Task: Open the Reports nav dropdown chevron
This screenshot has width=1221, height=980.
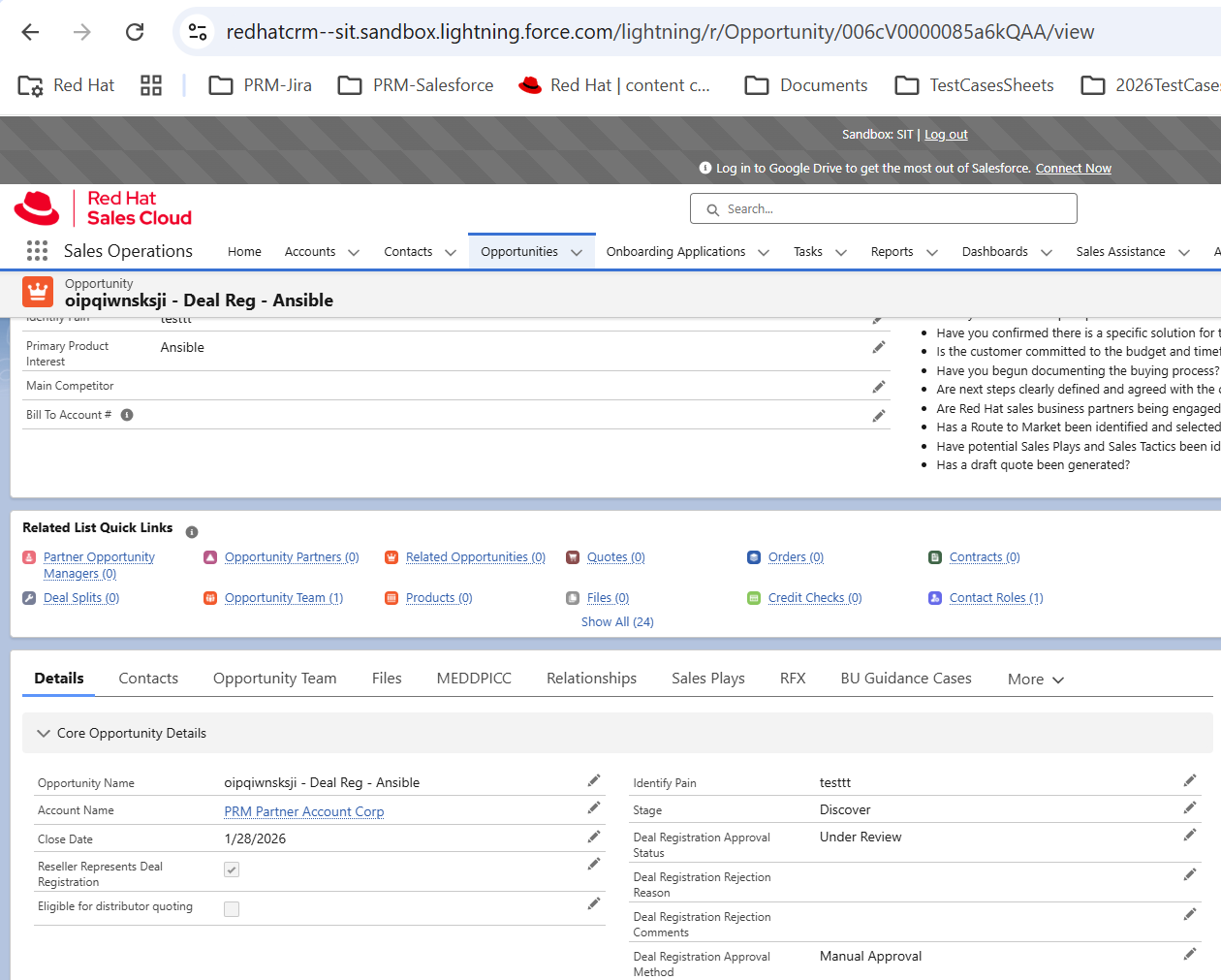Action: 932,252
